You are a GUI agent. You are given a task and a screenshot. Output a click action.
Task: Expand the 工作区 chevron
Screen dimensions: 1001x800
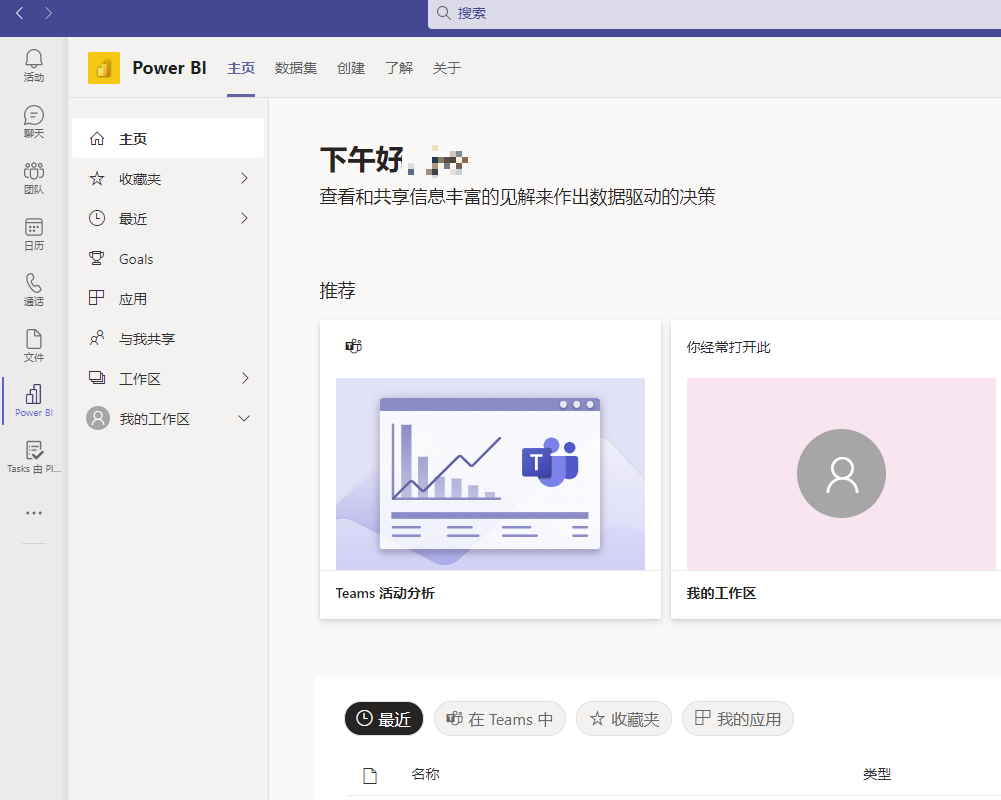(245, 379)
